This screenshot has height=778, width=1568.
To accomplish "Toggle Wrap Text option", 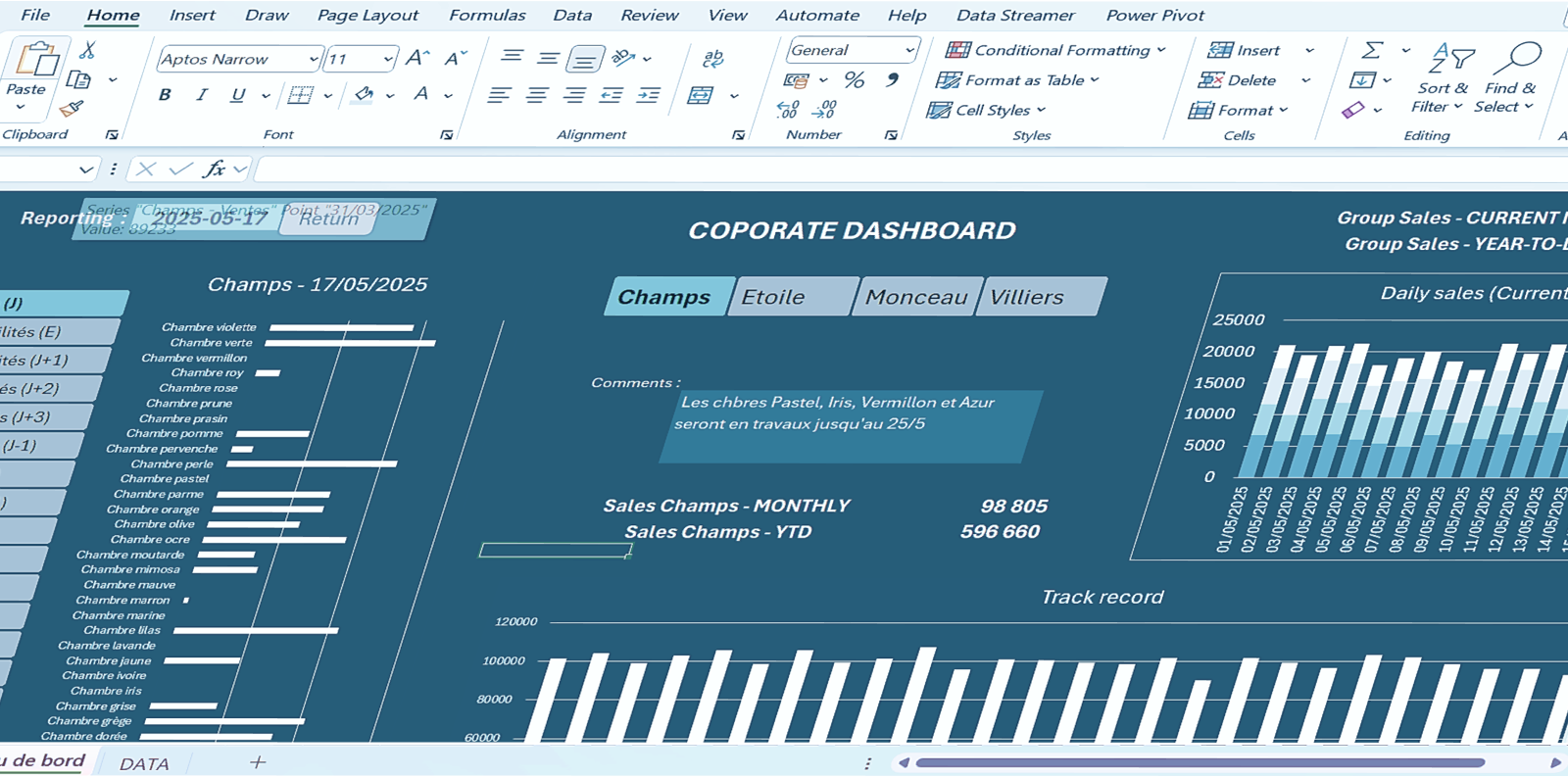I will (x=713, y=59).
